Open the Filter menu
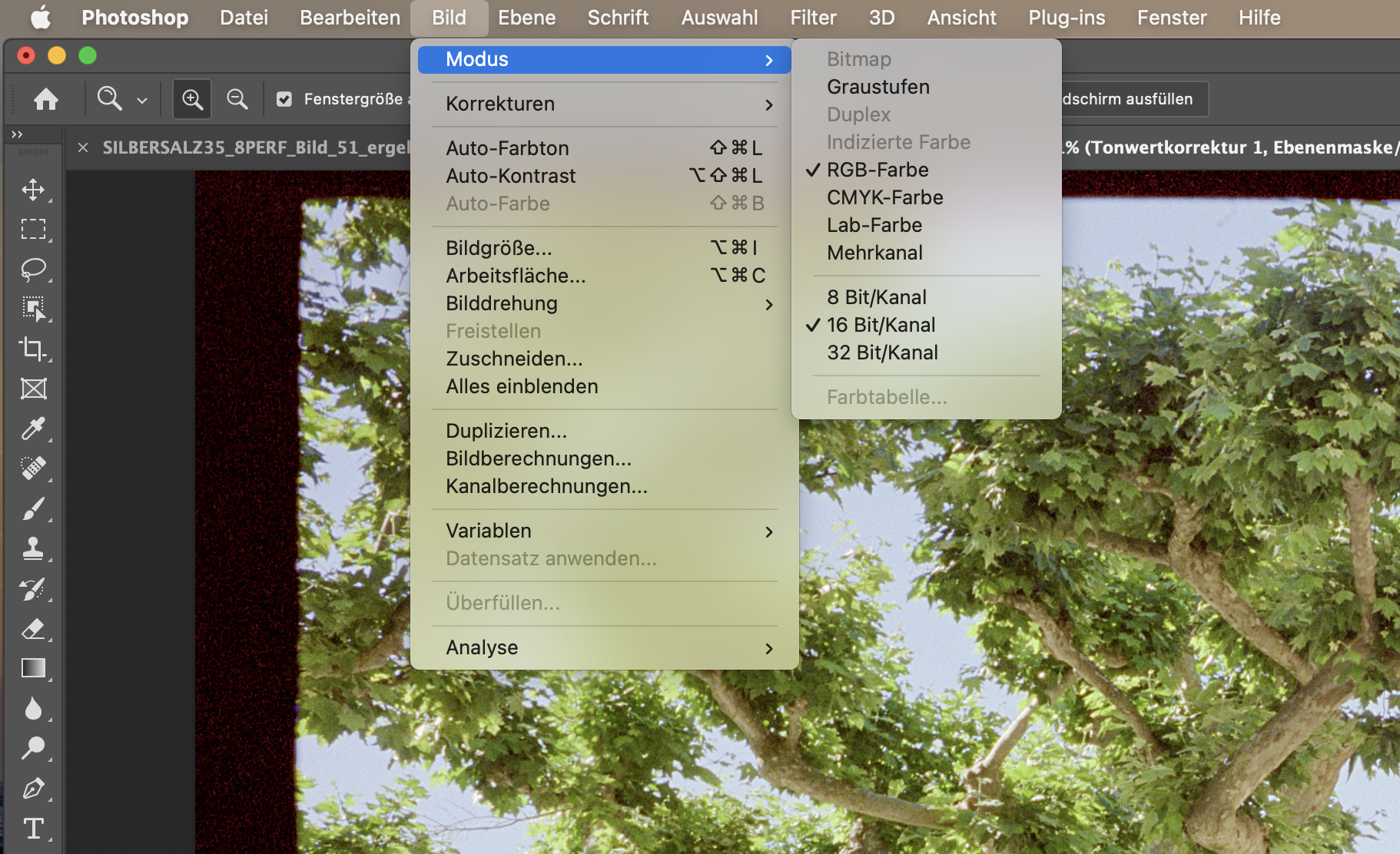Viewport: 1400px width, 854px height. 813,17
